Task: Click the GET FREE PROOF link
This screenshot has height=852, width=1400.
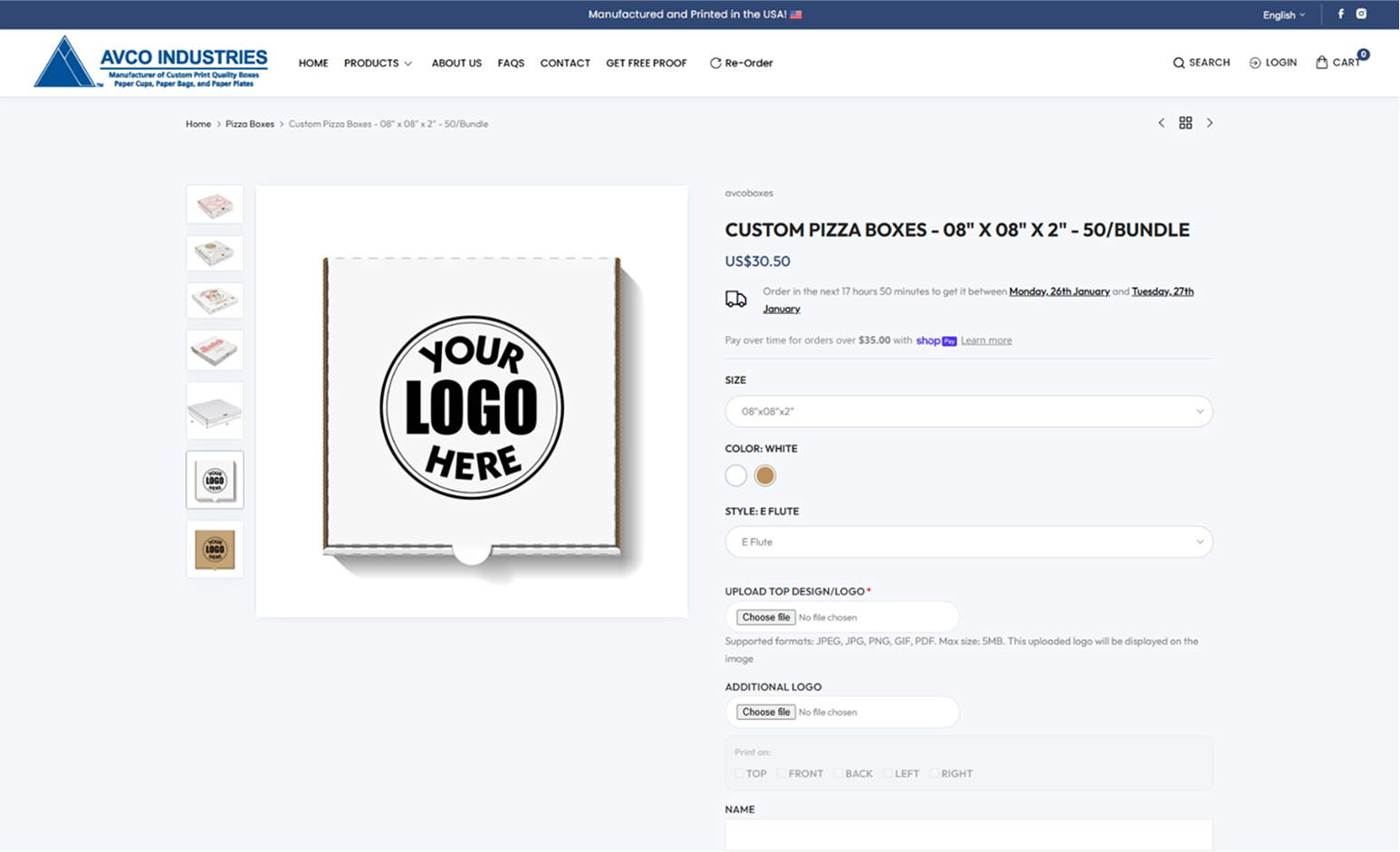Action: point(646,62)
